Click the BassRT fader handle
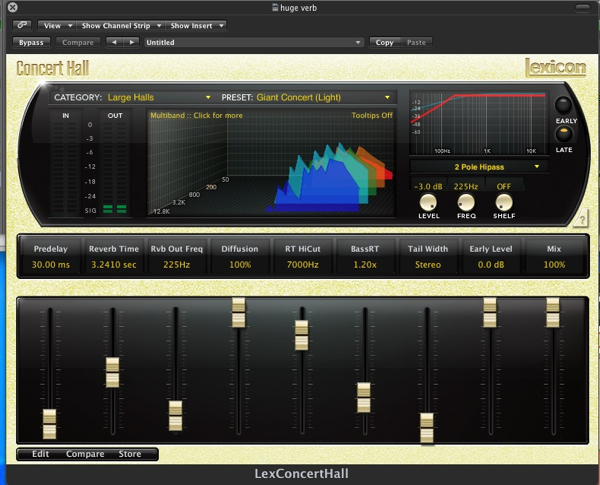Screen dimensions: 600x485 364,398
